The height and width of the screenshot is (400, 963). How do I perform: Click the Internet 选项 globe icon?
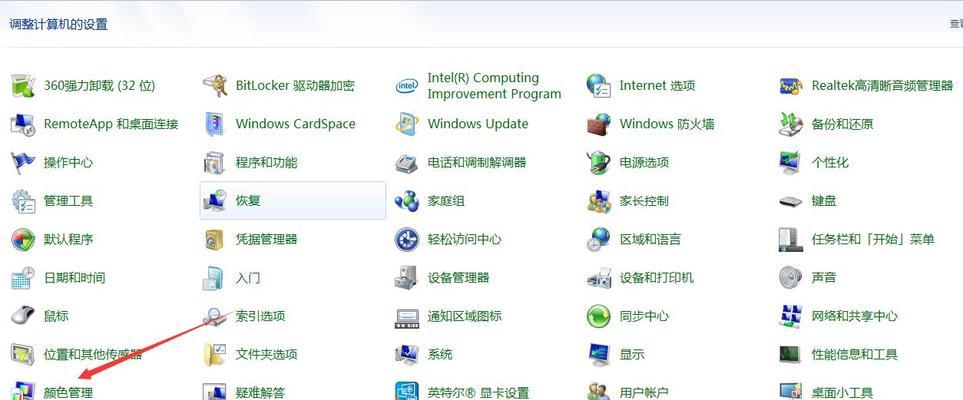[599, 86]
